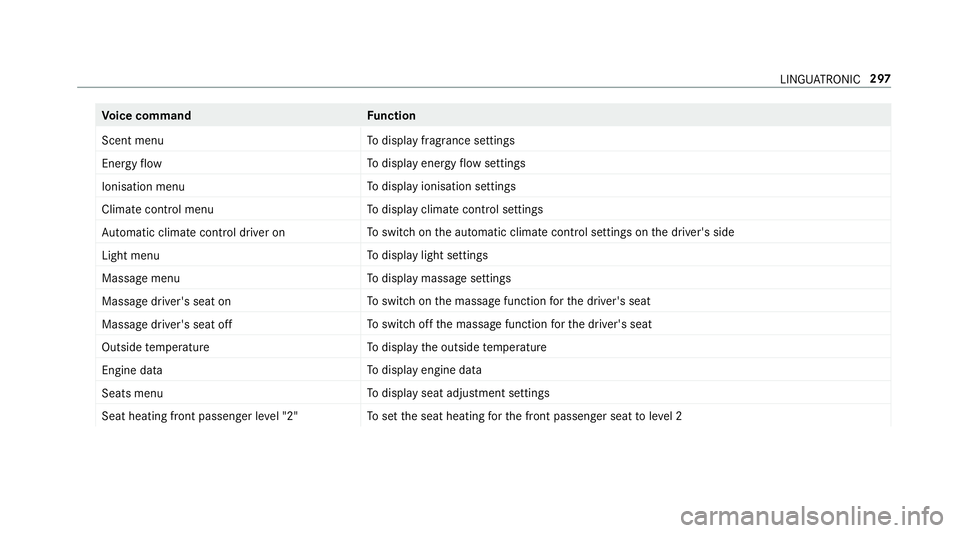
Task: Select the "Outside temperature" voice command
Action: pos(156,348)
